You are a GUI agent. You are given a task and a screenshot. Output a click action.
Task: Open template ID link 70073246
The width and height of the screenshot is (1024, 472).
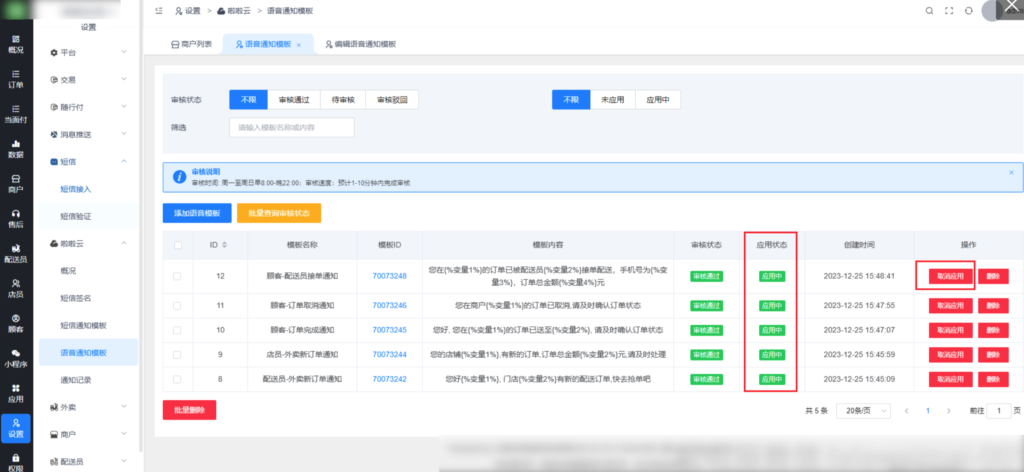[x=389, y=305]
